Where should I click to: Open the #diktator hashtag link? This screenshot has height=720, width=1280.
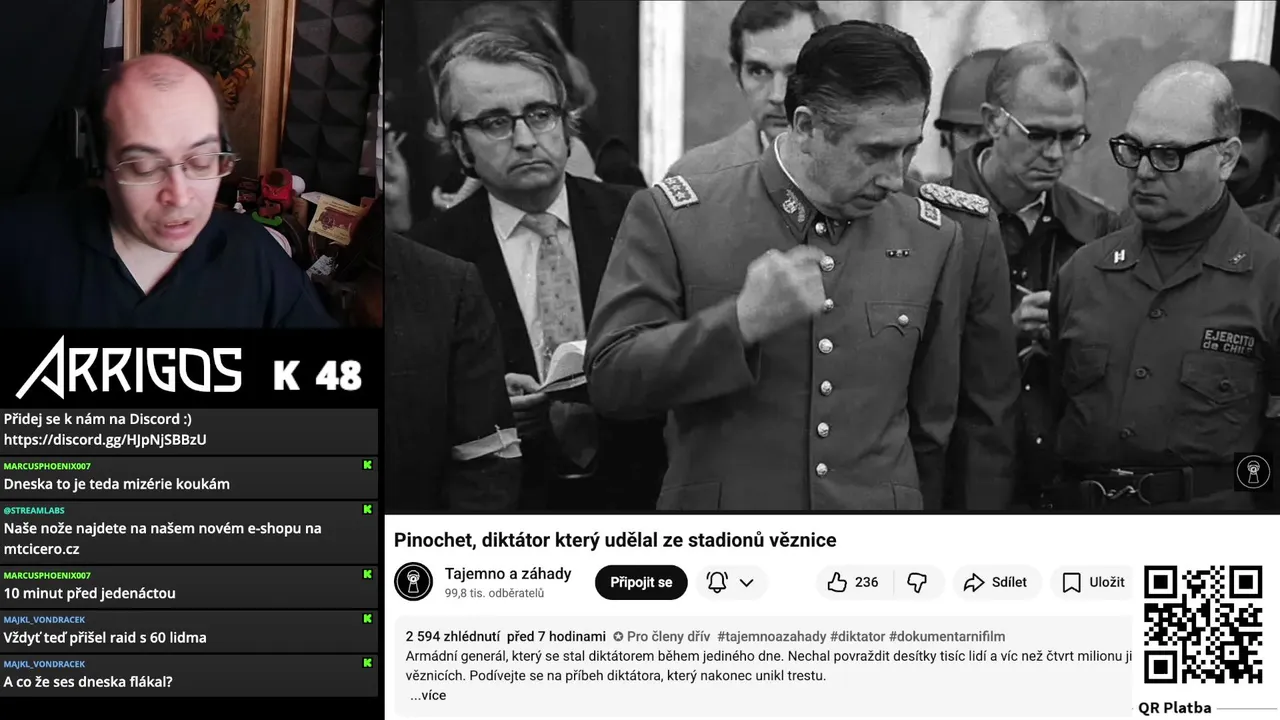pos(857,636)
